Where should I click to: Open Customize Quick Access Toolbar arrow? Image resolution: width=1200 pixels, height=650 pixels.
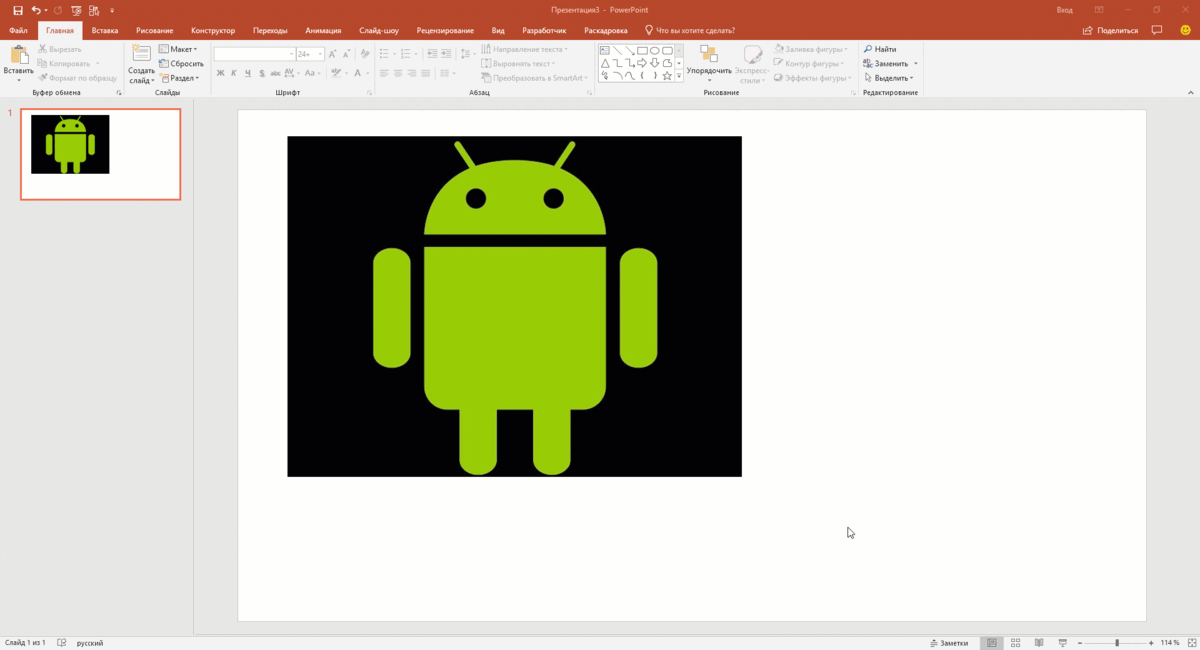[112, 10]
